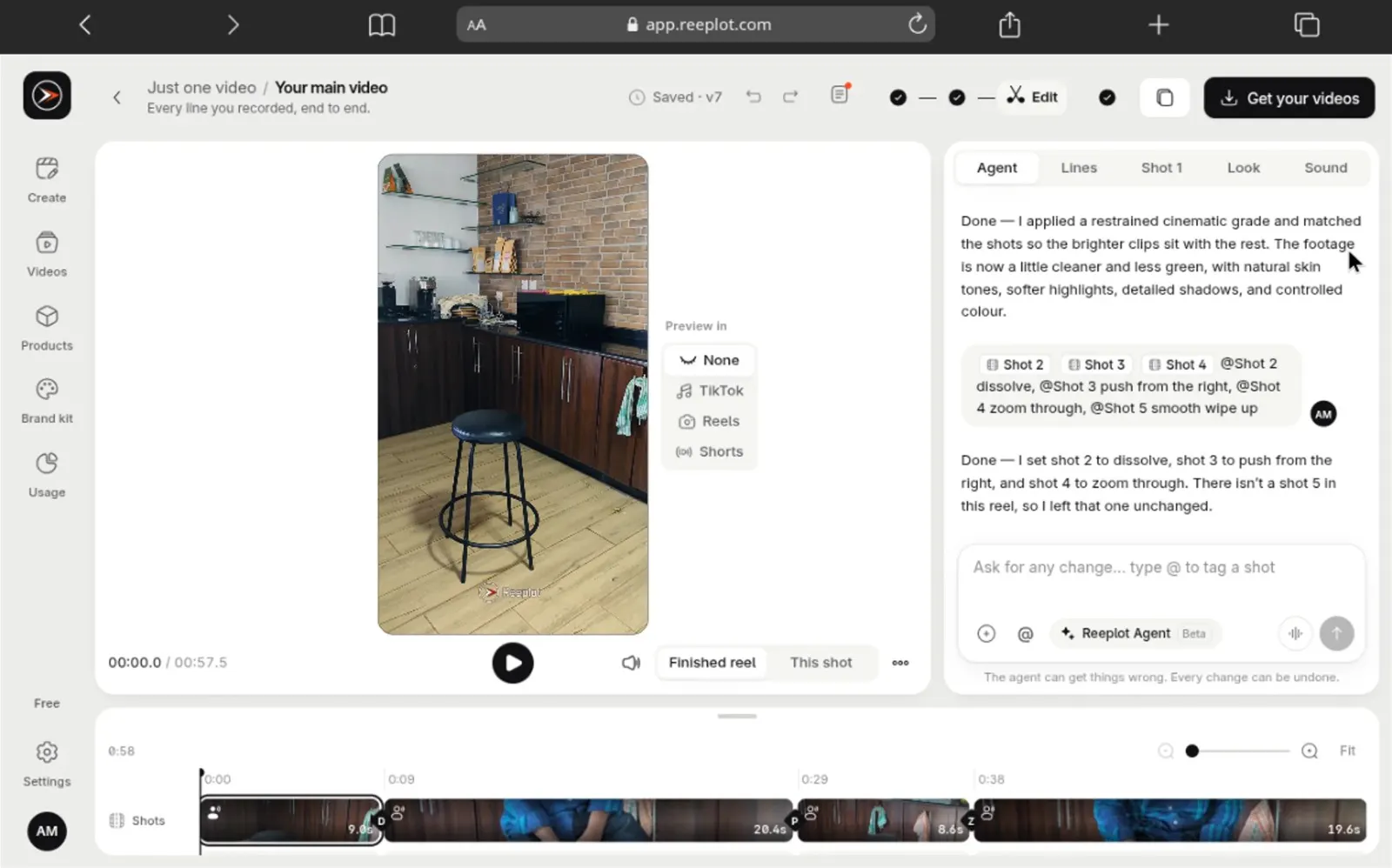1392x868 pixels.
Task: Open the Saved v7 version history
Action: (x=675, y=97)
